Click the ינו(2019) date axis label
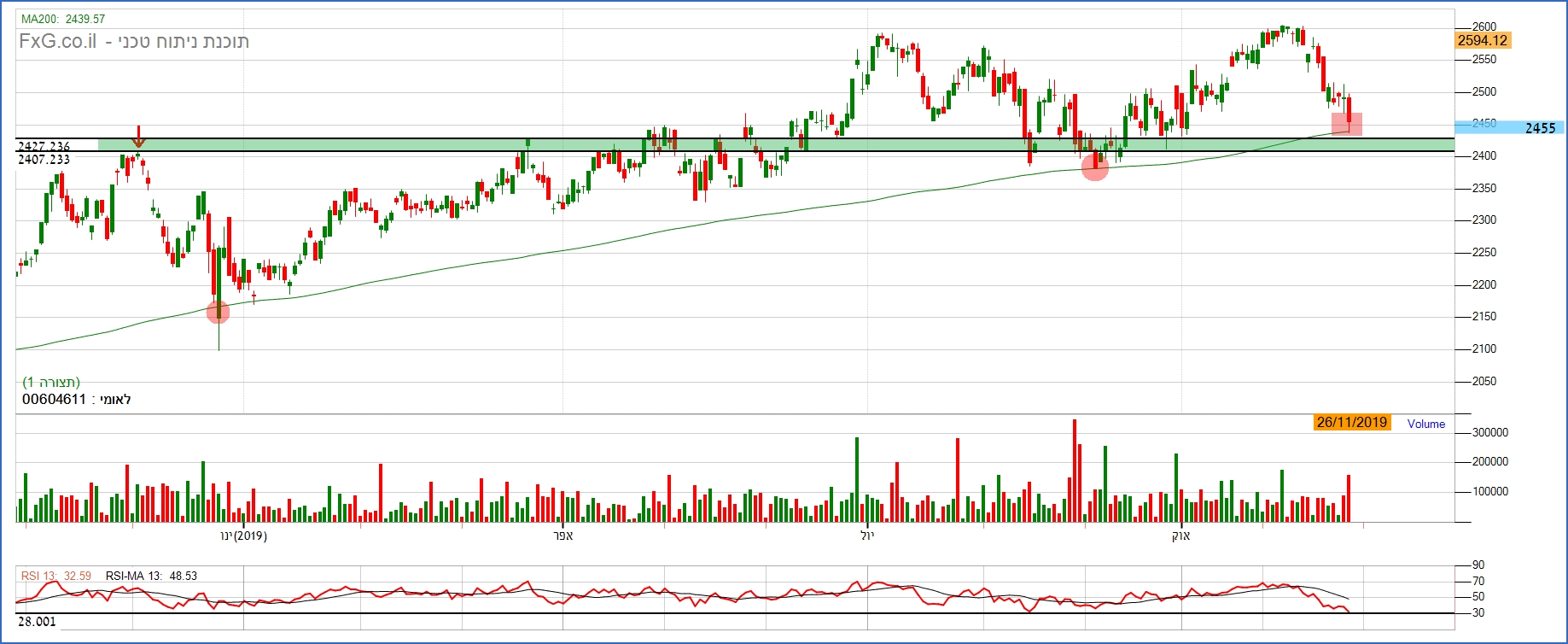The width and height of the screenshot is (1568, 644). pyautogui.click(x=243, y=536)
